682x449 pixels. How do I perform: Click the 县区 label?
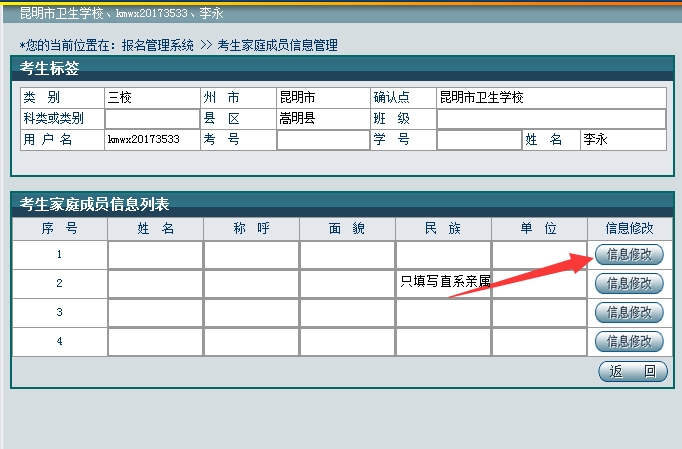coord(221,118)
